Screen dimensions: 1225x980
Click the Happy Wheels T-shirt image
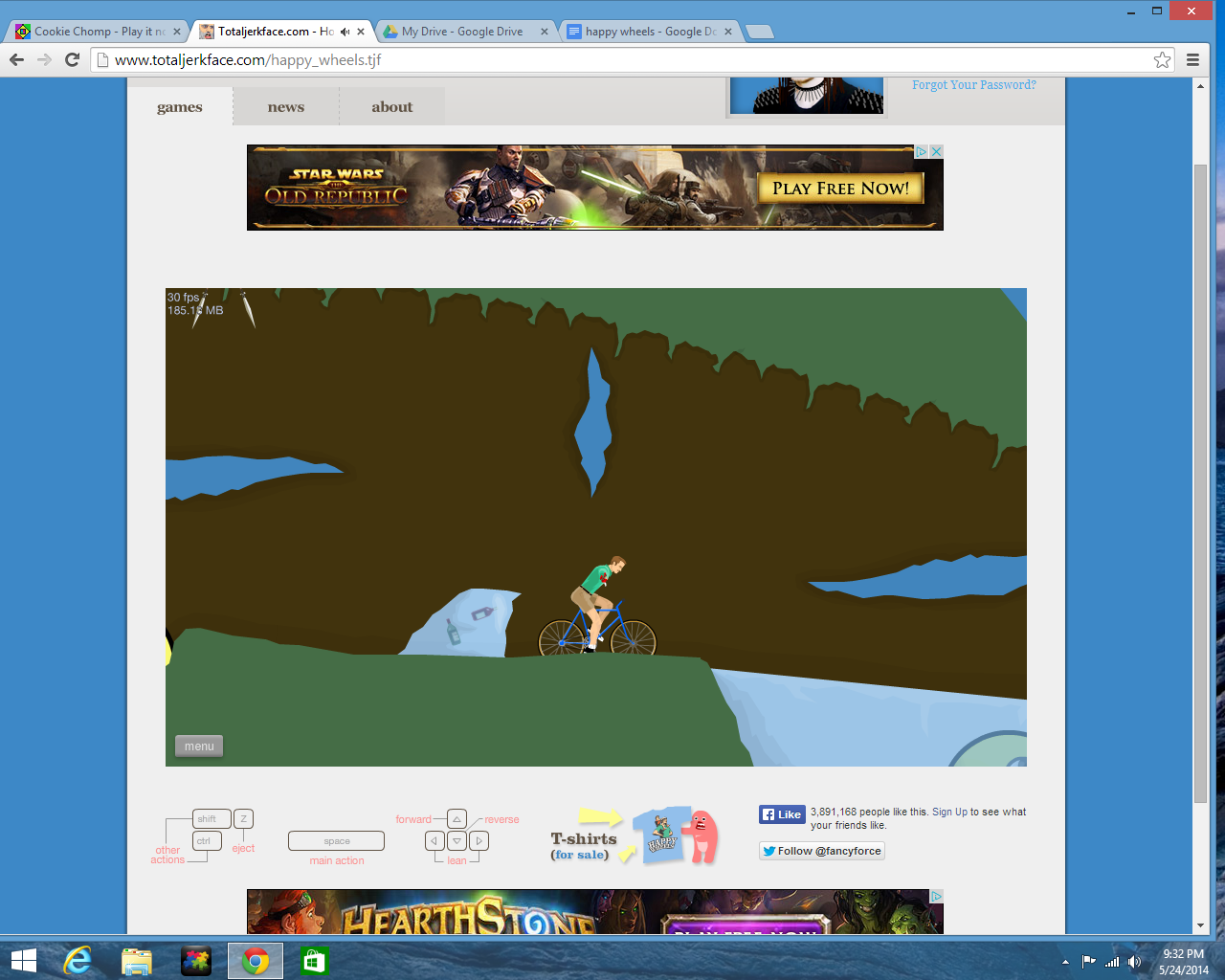(x=663, y=835)
